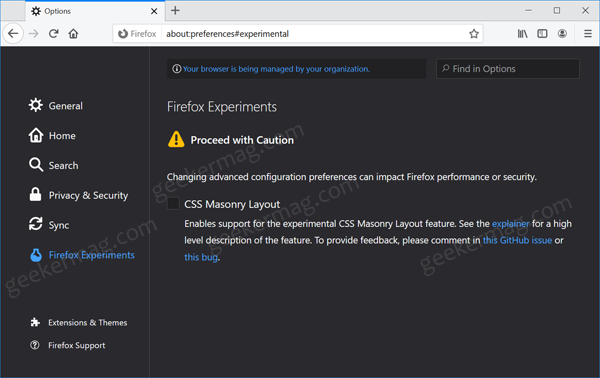Minimize the Firefox window
600x378 pixels.
coord(528,10)
